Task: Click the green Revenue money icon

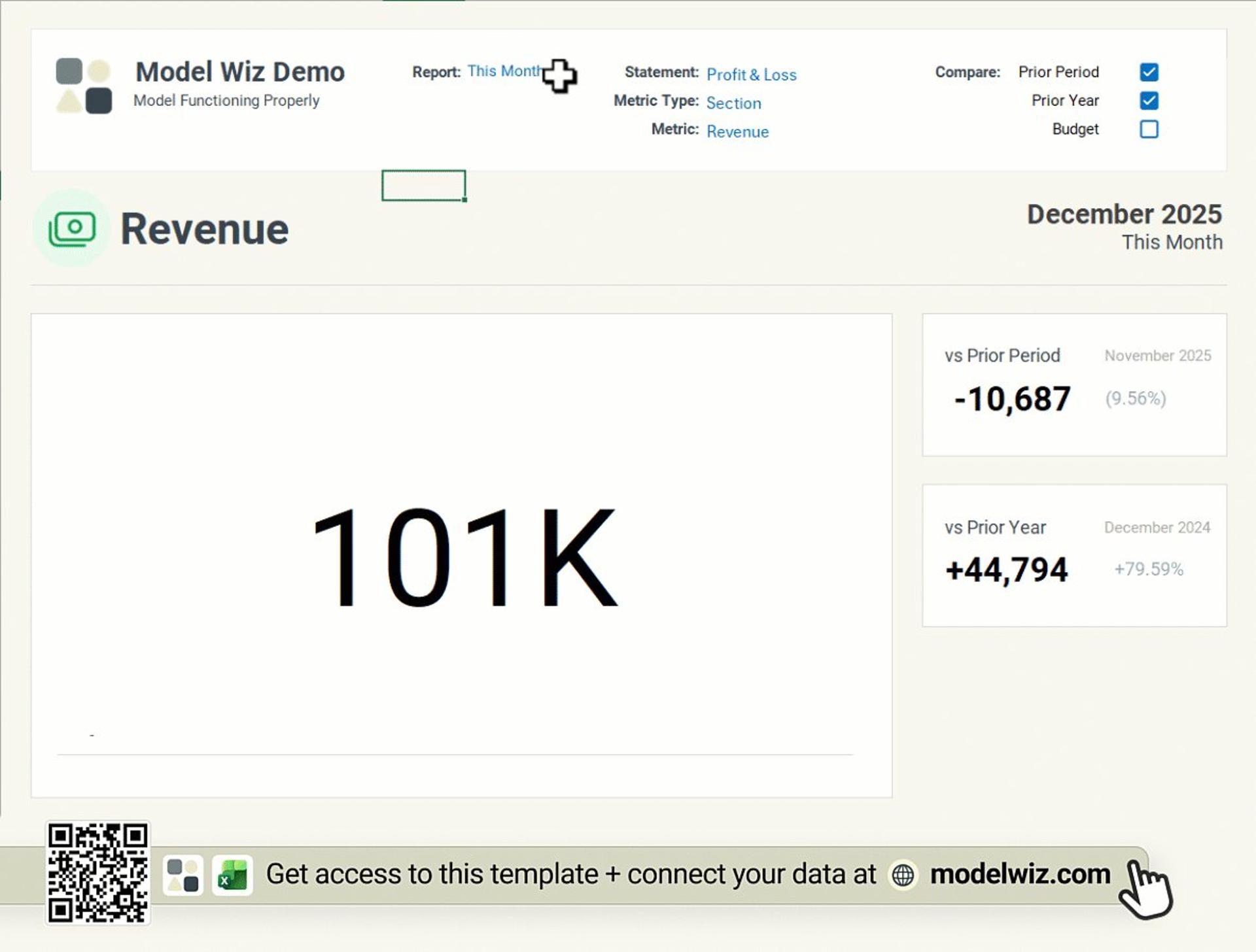Action: point(72,228)
